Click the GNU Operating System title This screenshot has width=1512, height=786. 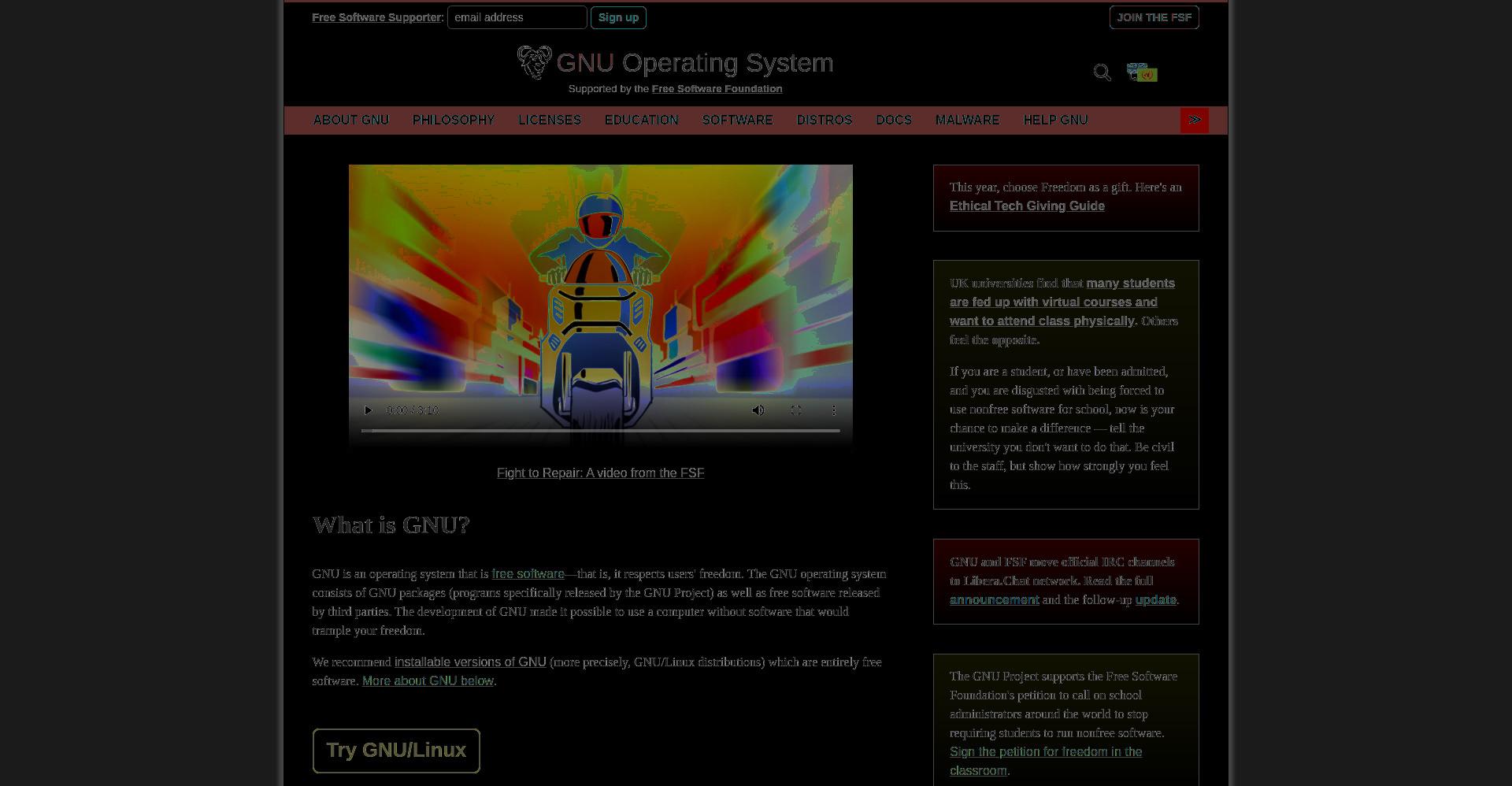[695, 62]
